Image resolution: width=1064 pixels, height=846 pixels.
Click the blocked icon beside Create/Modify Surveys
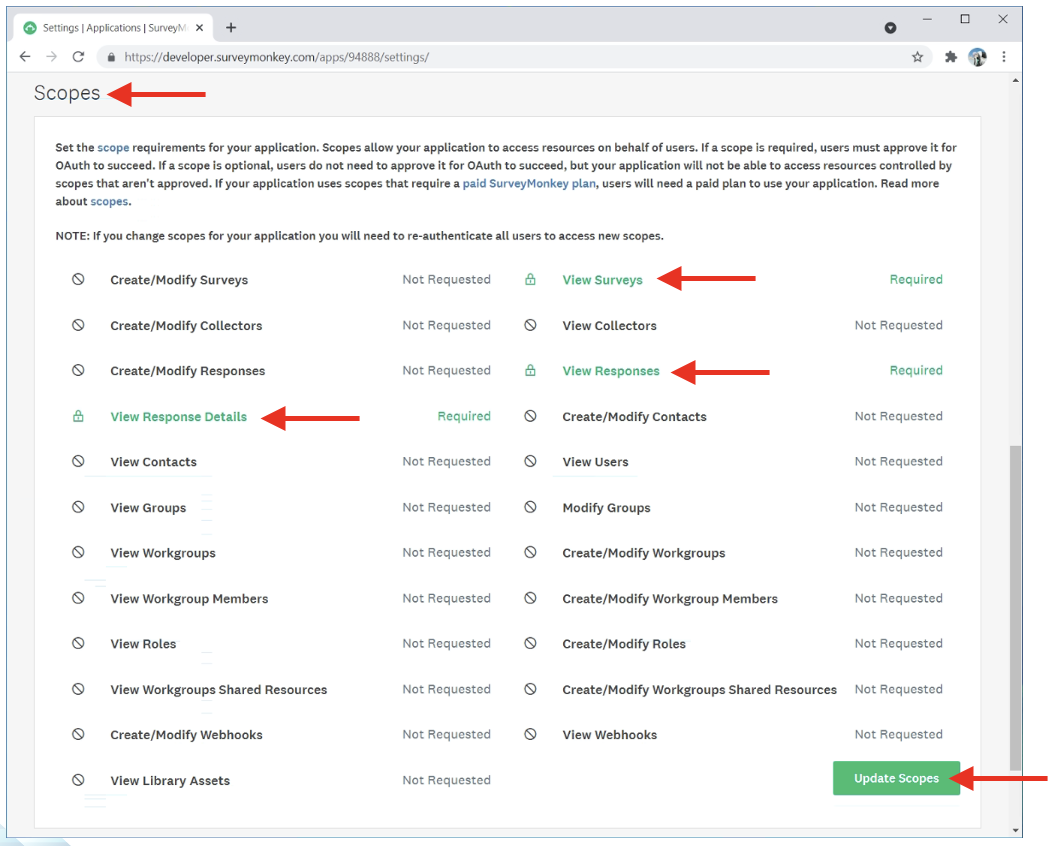[78, 280]
